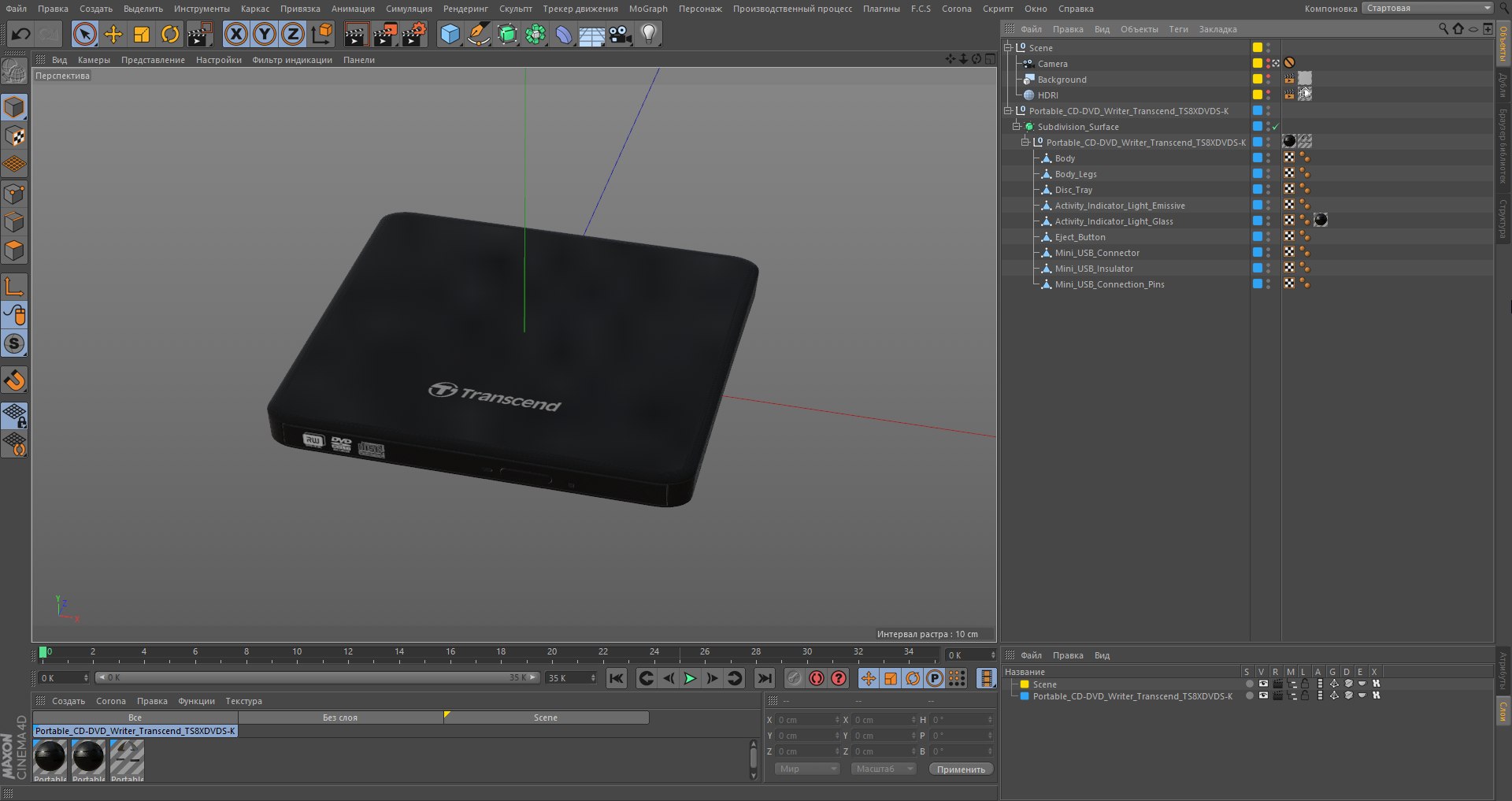Click timeline frame marker at 0

pos(43,652)
